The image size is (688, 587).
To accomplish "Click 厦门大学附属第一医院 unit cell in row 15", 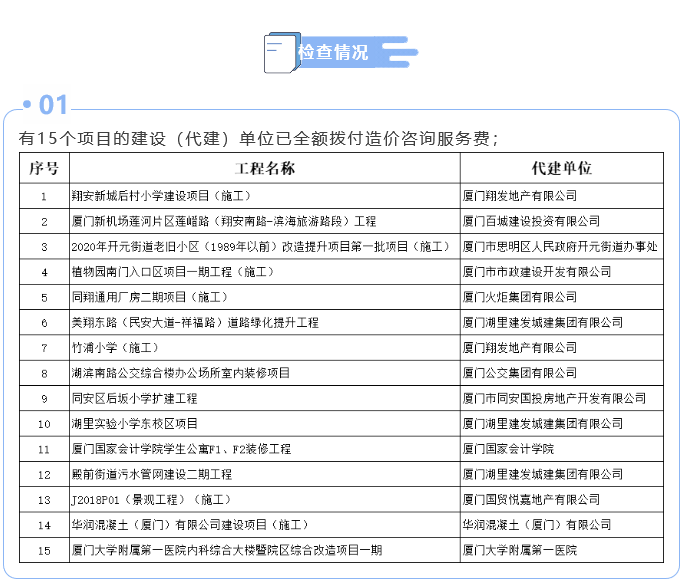I will click(x=562, y=550).
